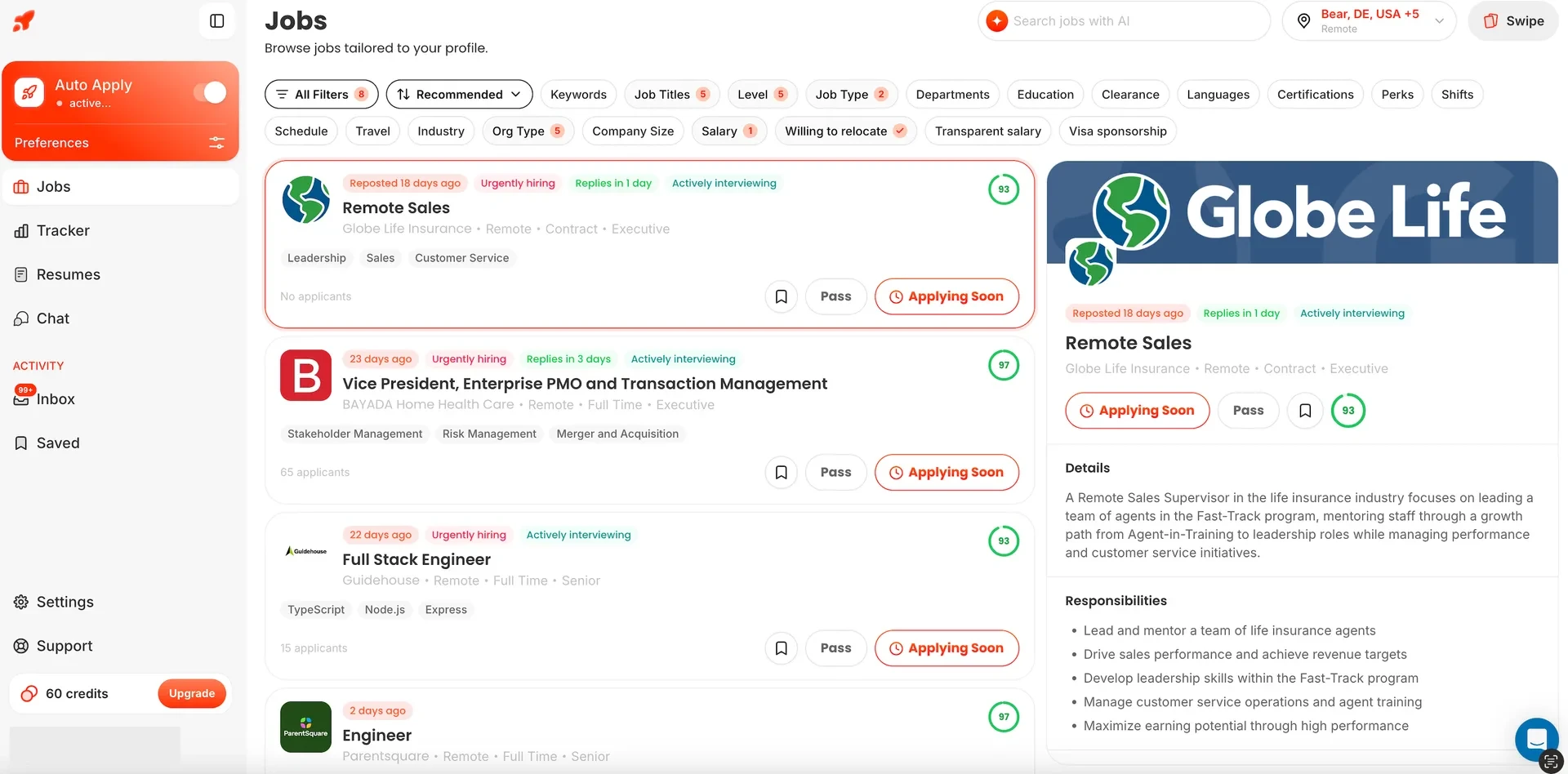This screenshot has height=774, width=1568.
Task: Open the Languages filter
Action: coord(1218,95)
